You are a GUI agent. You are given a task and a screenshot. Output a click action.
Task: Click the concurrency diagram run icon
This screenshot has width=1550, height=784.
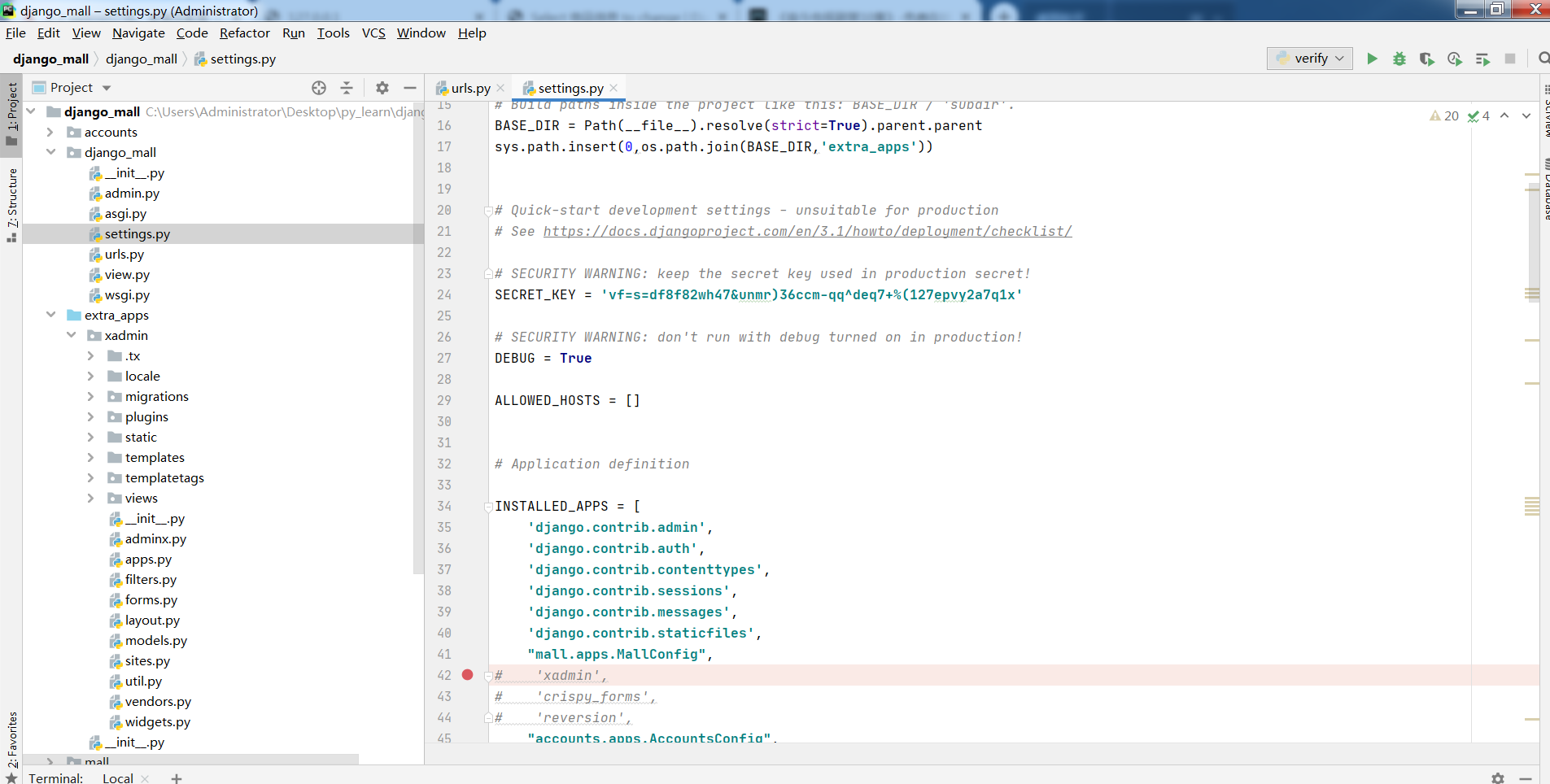[x=1482, y=59]
